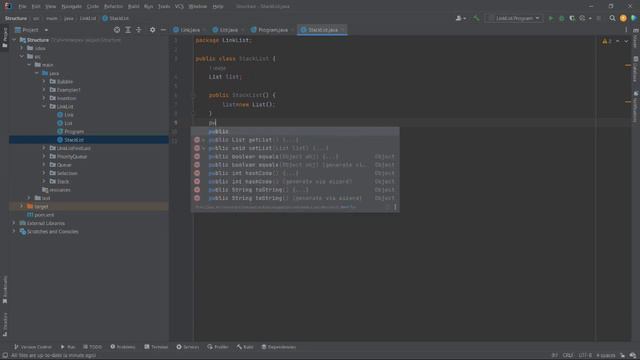Expand the target folder

coord(22,207)
